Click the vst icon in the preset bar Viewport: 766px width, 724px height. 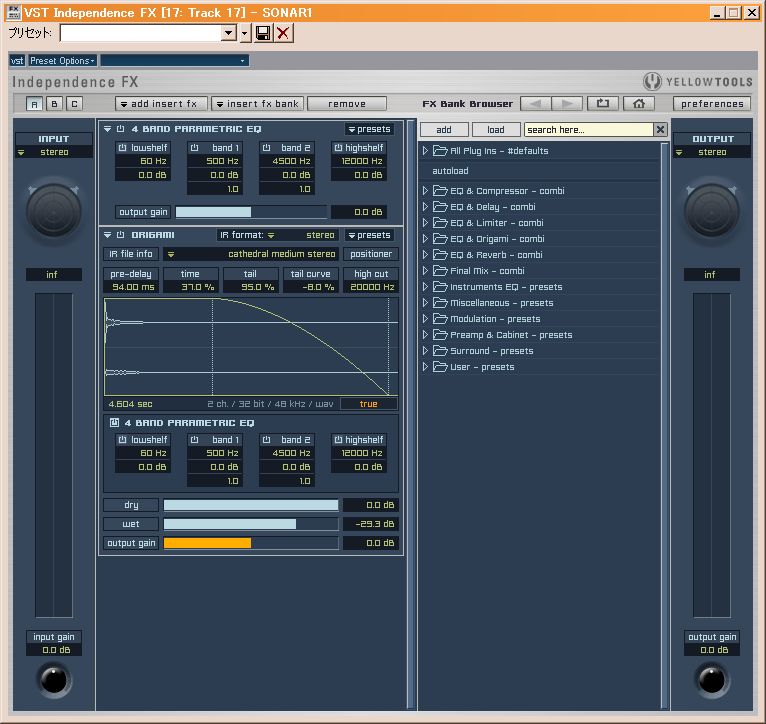[17, 61]
